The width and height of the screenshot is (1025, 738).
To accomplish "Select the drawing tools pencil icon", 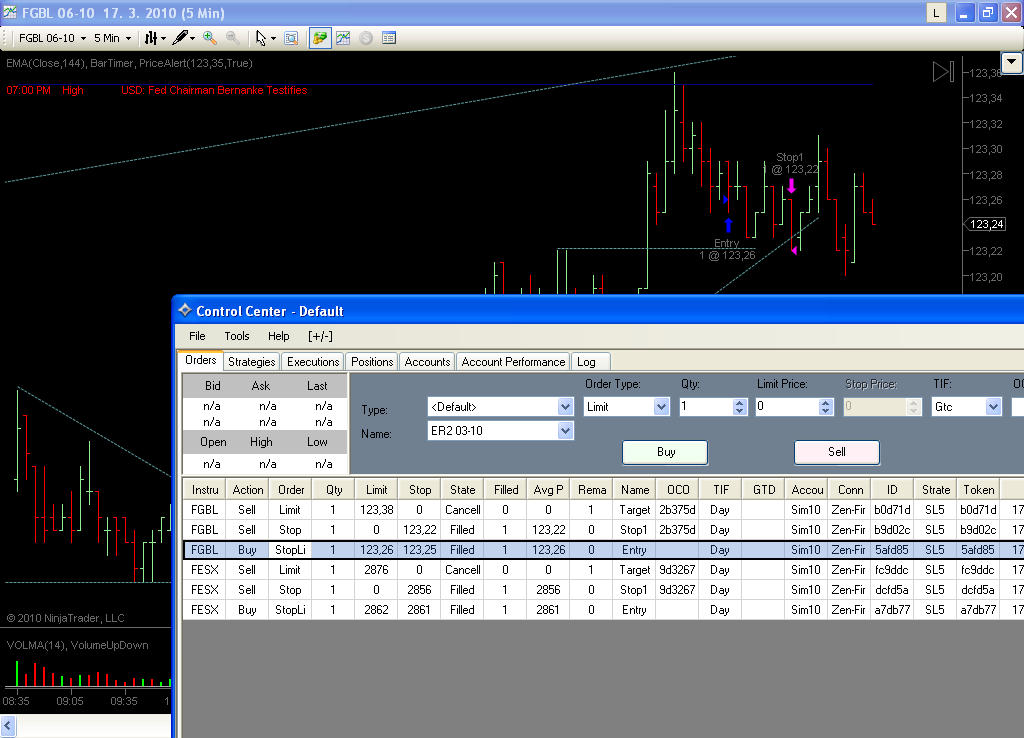I will point(181,38).
